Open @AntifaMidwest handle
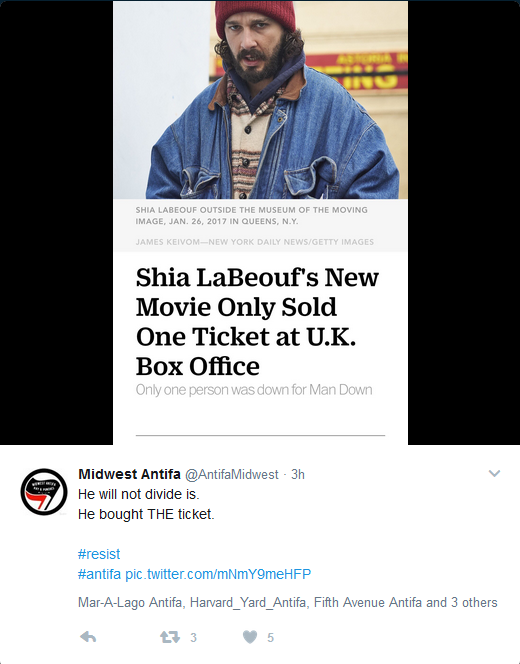 232,475
